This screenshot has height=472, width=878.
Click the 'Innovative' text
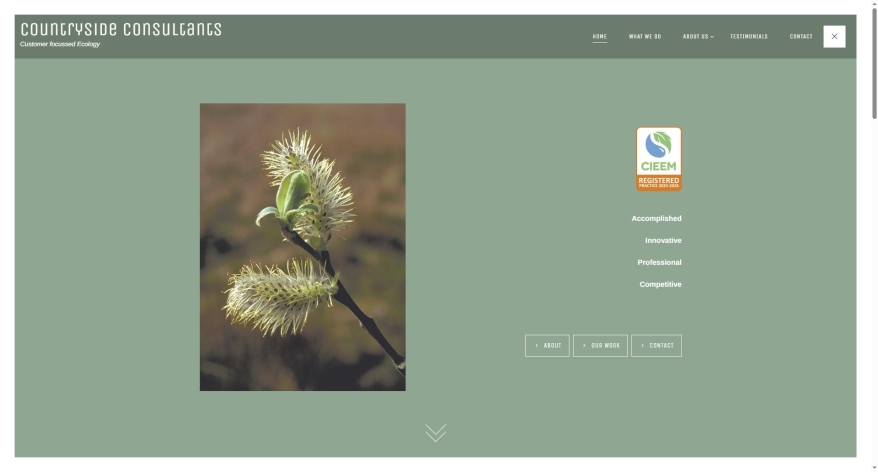tap(663, 240)
